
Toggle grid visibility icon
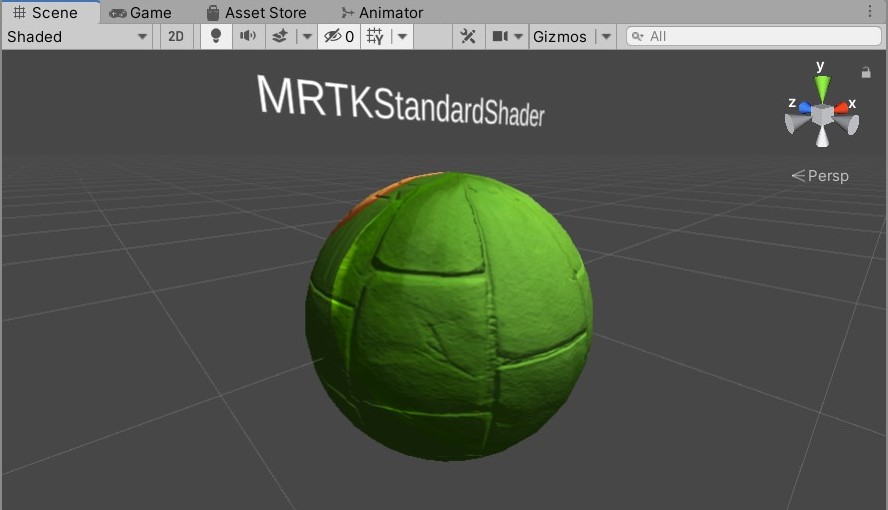(375, 37)
